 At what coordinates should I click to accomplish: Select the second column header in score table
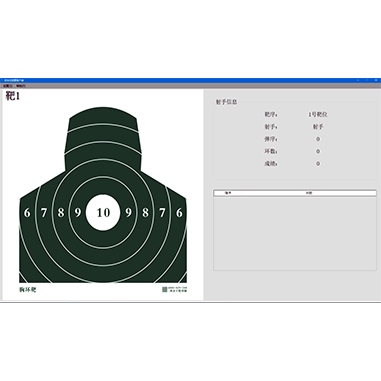click(x=309, y=193)
